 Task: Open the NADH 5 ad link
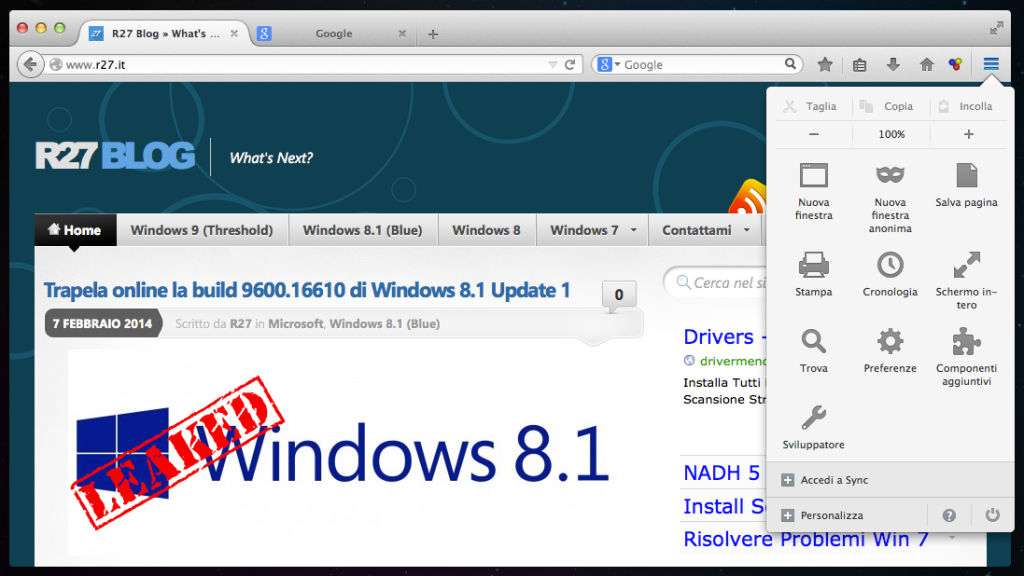[x=722, y=472]
